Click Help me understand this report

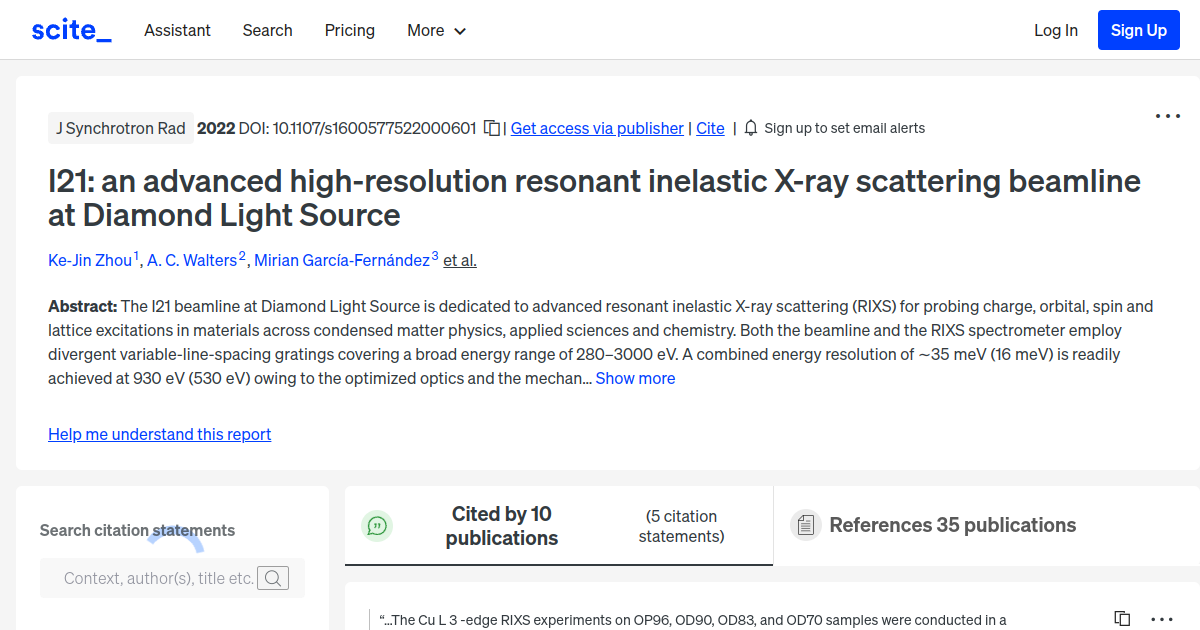pos(159,434)
